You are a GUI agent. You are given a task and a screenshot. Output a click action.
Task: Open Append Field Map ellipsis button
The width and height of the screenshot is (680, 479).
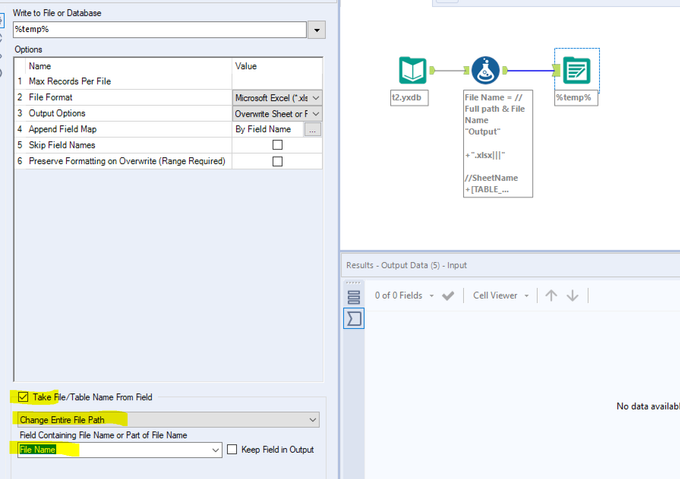click(x=313, y=130)
